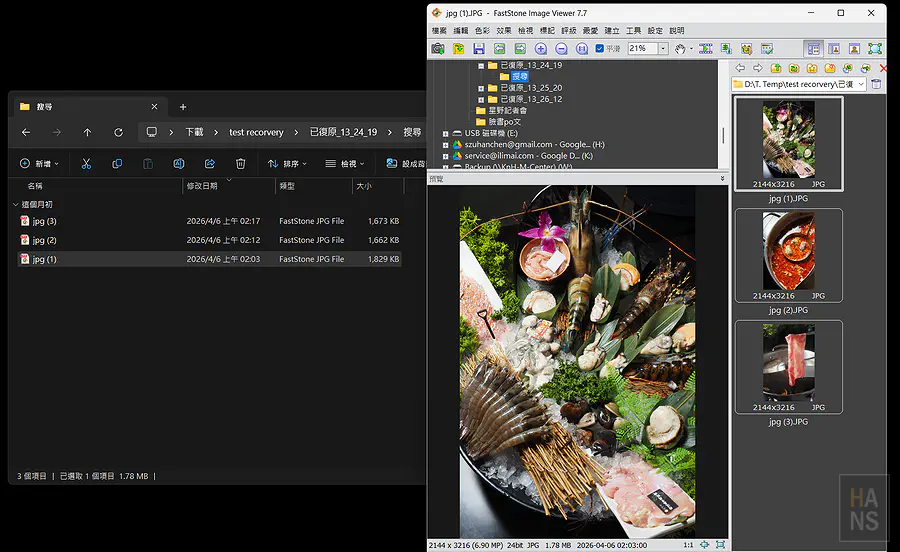Click the Share icon in Explorer toolbar

click(210, 164)
